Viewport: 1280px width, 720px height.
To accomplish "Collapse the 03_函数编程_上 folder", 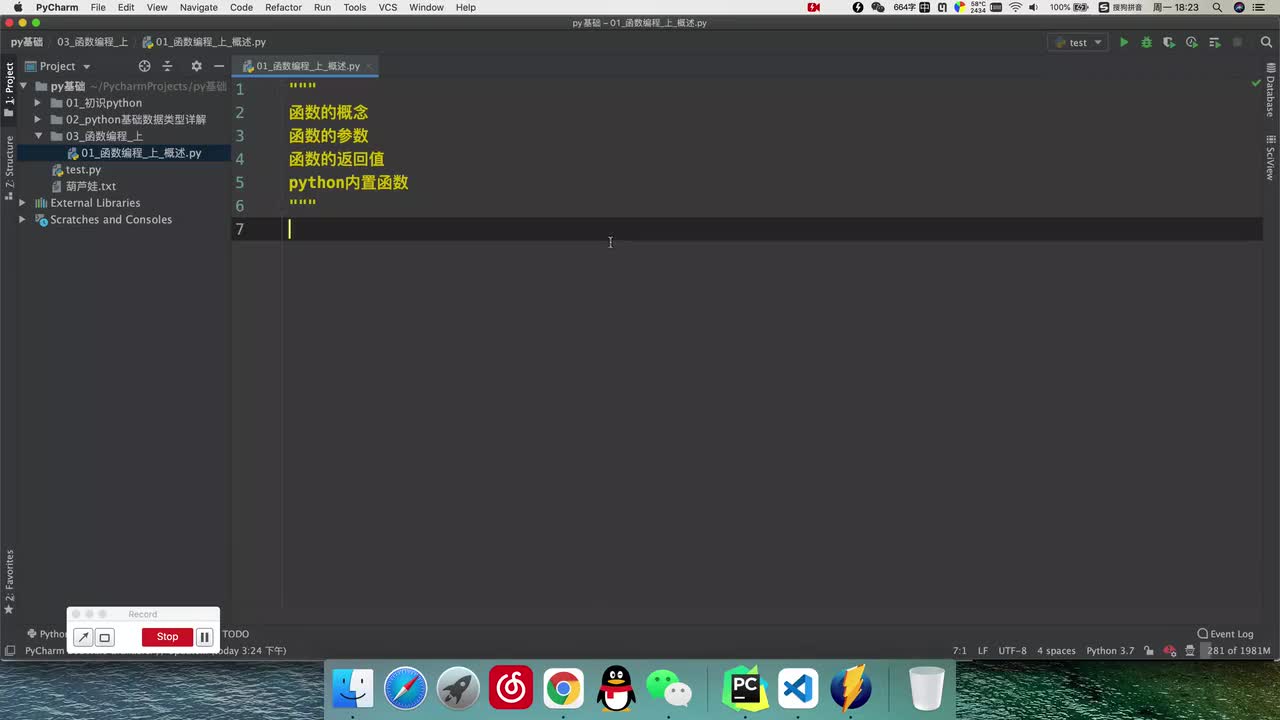I will (38, 136).
